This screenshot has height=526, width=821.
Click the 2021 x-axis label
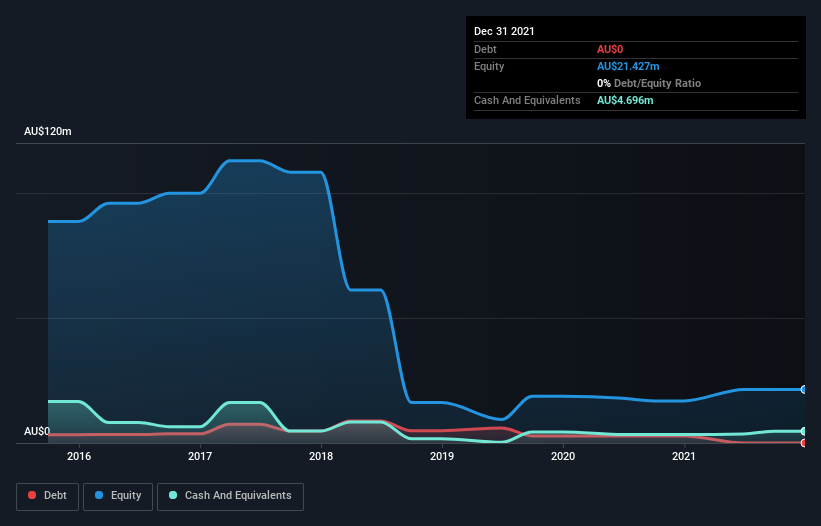tap(684, 456)
